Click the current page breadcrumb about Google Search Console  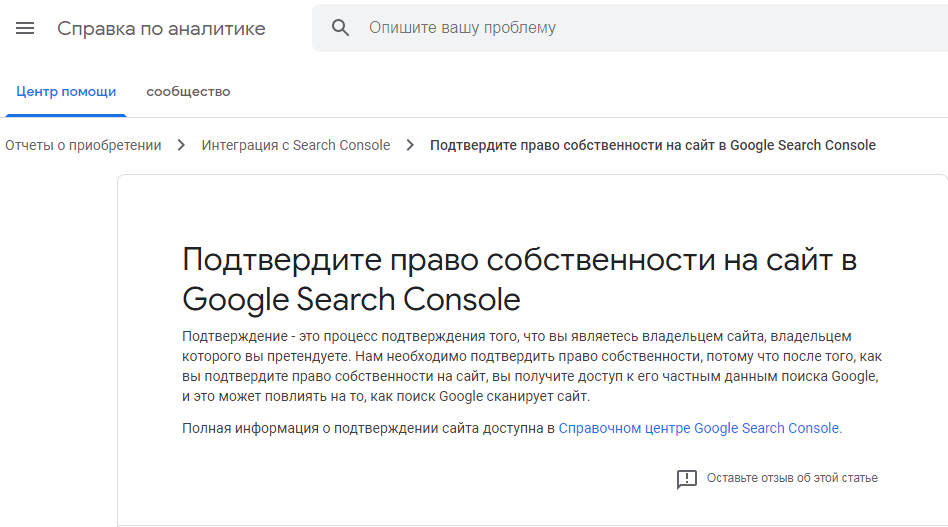tap(652, 146)
